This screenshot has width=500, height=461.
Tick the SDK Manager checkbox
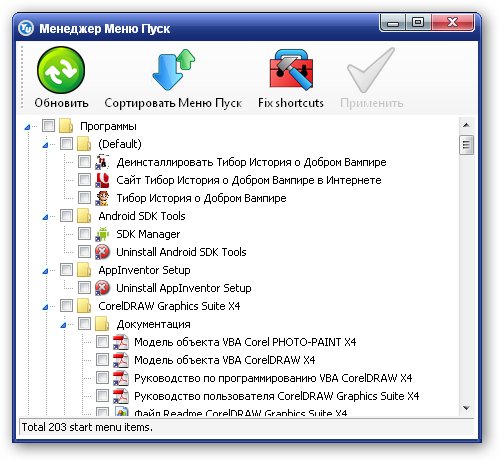coord(84,234)
